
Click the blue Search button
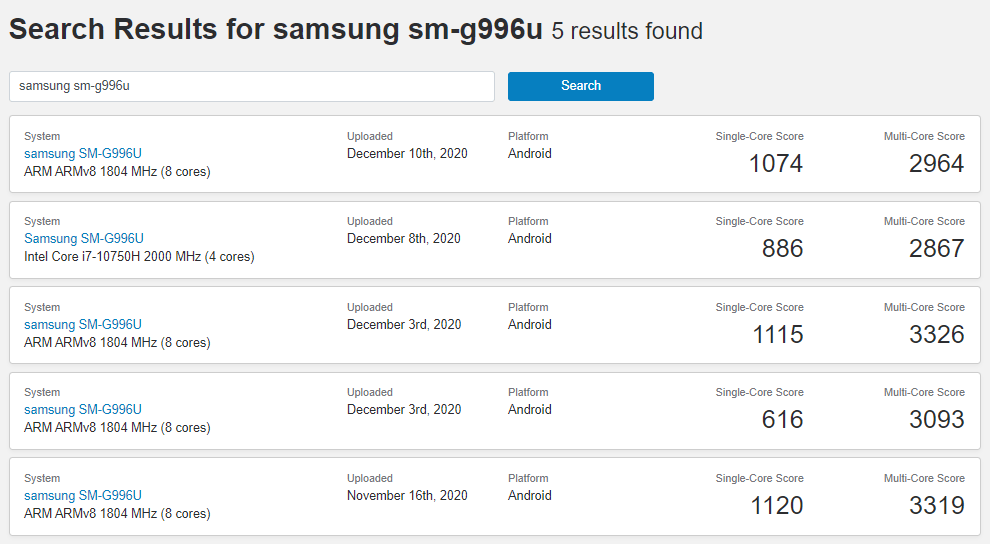coord(580,86)
